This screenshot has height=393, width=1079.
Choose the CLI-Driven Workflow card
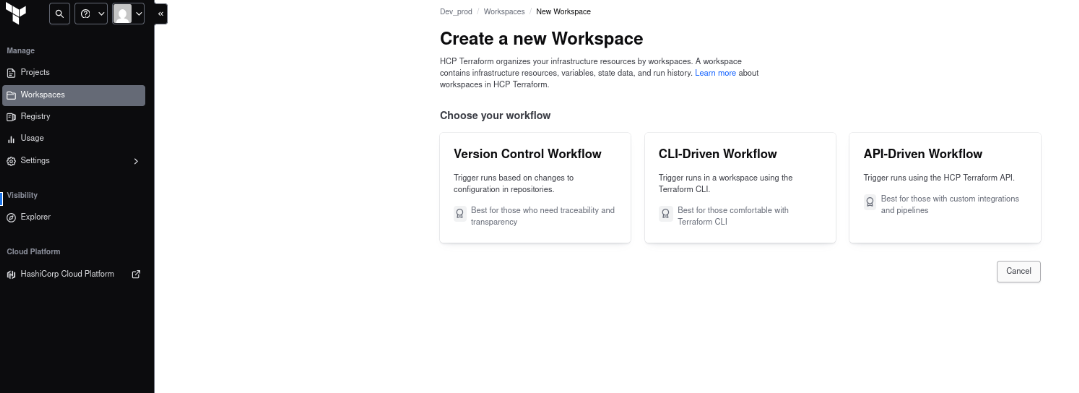[740, 188]
